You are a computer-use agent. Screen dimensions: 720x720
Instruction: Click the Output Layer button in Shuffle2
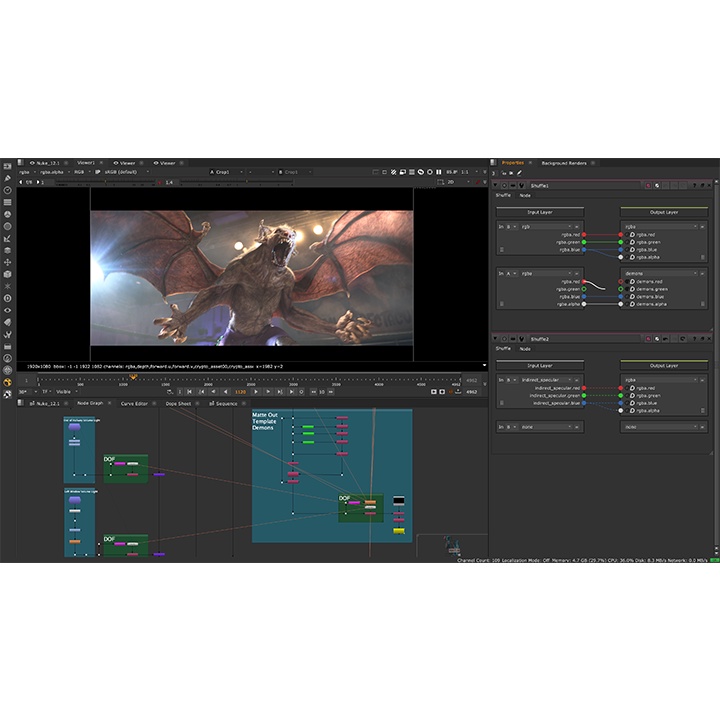664,365
